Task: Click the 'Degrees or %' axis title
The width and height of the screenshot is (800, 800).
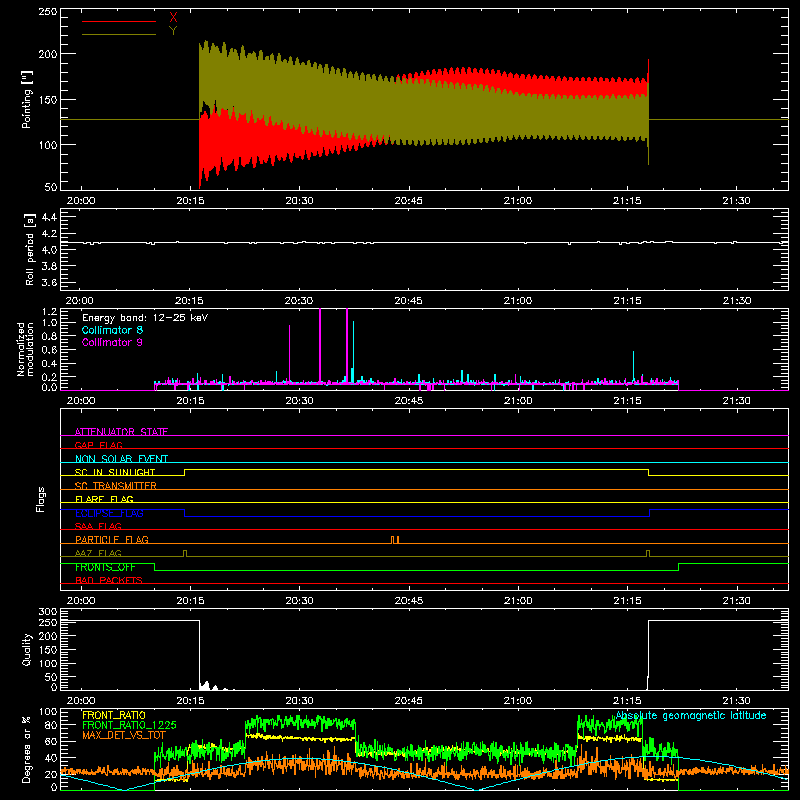Action: click(x=27, y=749)
